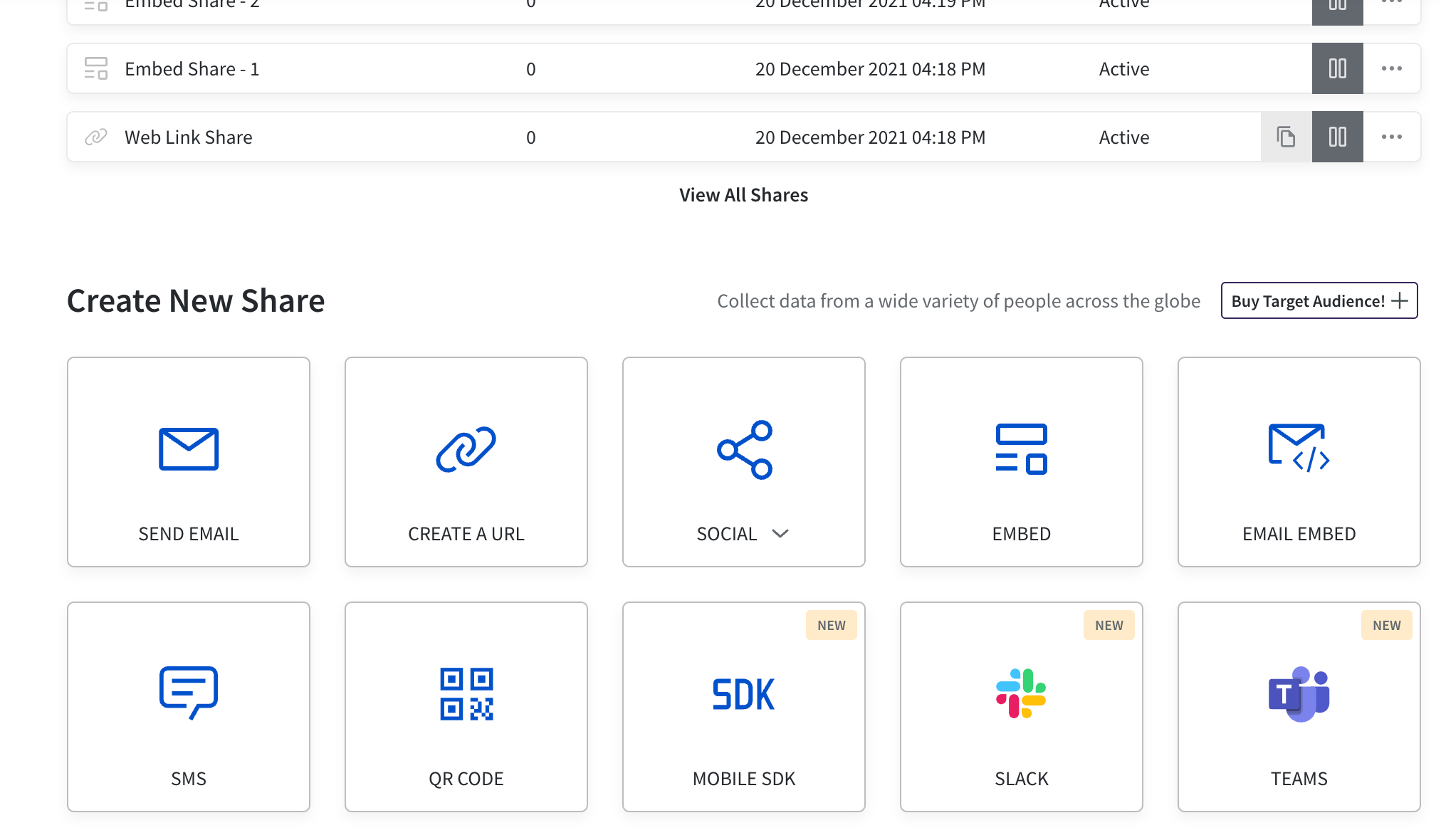Open more options for Web Link Share
The width and height of the screenshot is (1441, 840).
pos(1391,137)
